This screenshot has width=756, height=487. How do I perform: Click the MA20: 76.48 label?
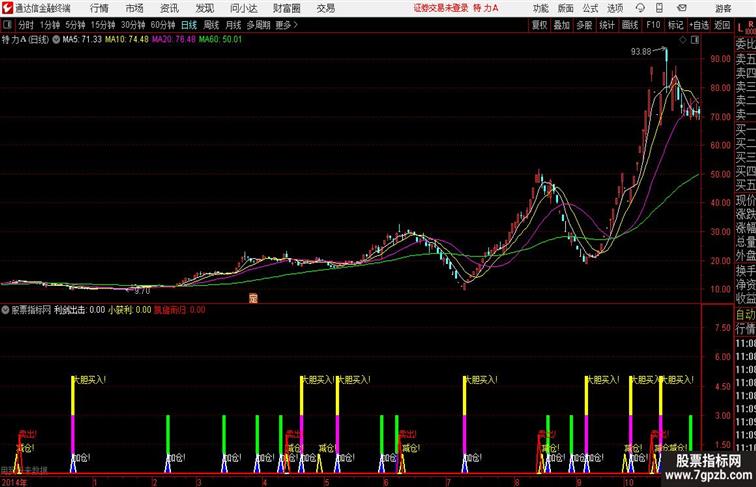pos(174,40)
